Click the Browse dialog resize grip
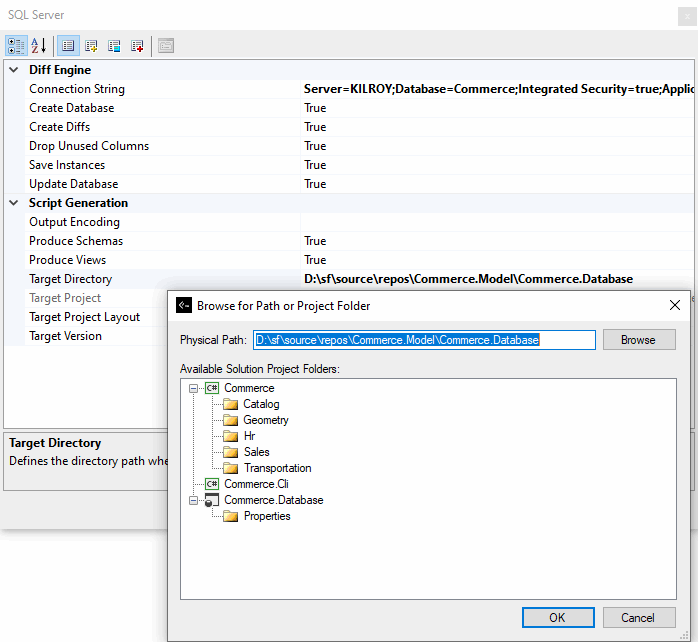 pyautogui.click(x=685, y=636)
